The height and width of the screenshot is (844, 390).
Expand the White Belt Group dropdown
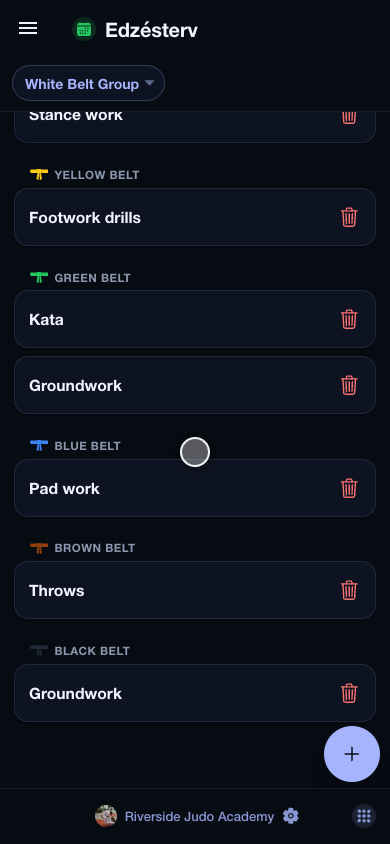[x=88, y=83]
